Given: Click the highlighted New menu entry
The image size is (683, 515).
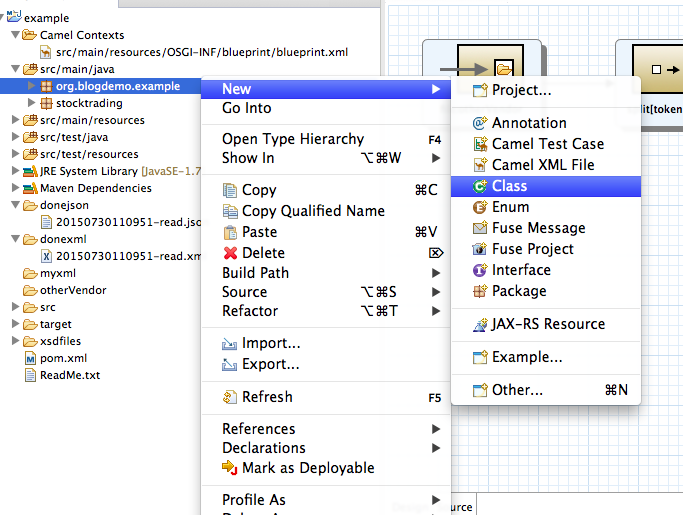Looking at the screenshot, I should (326, 89).
